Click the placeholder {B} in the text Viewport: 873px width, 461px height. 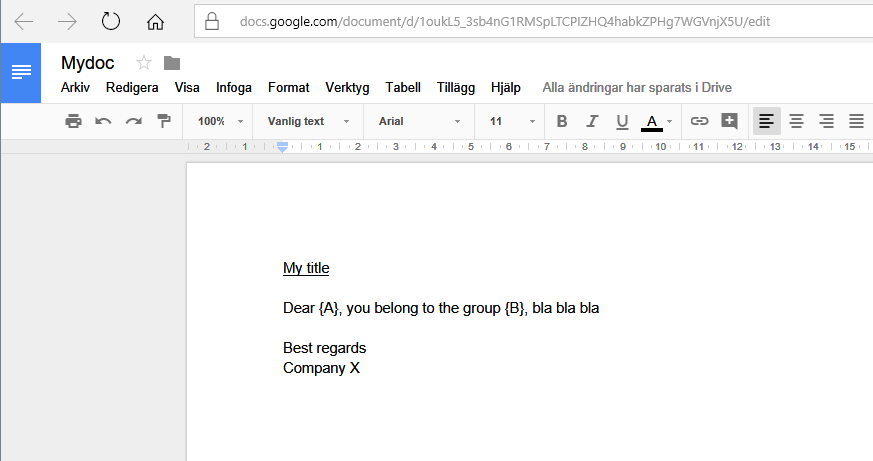coord(515,308)
